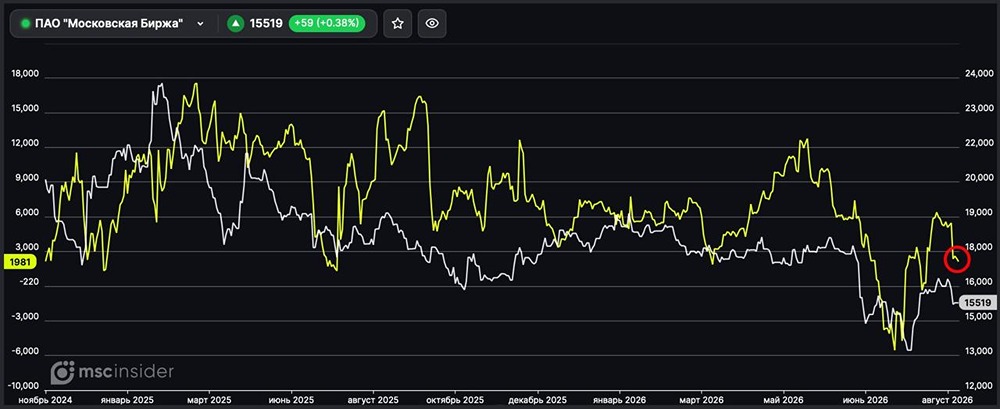Click the январь 2026 axis label
The height and width of the screenshot is (409, 1000).
(x=619, y=399)
